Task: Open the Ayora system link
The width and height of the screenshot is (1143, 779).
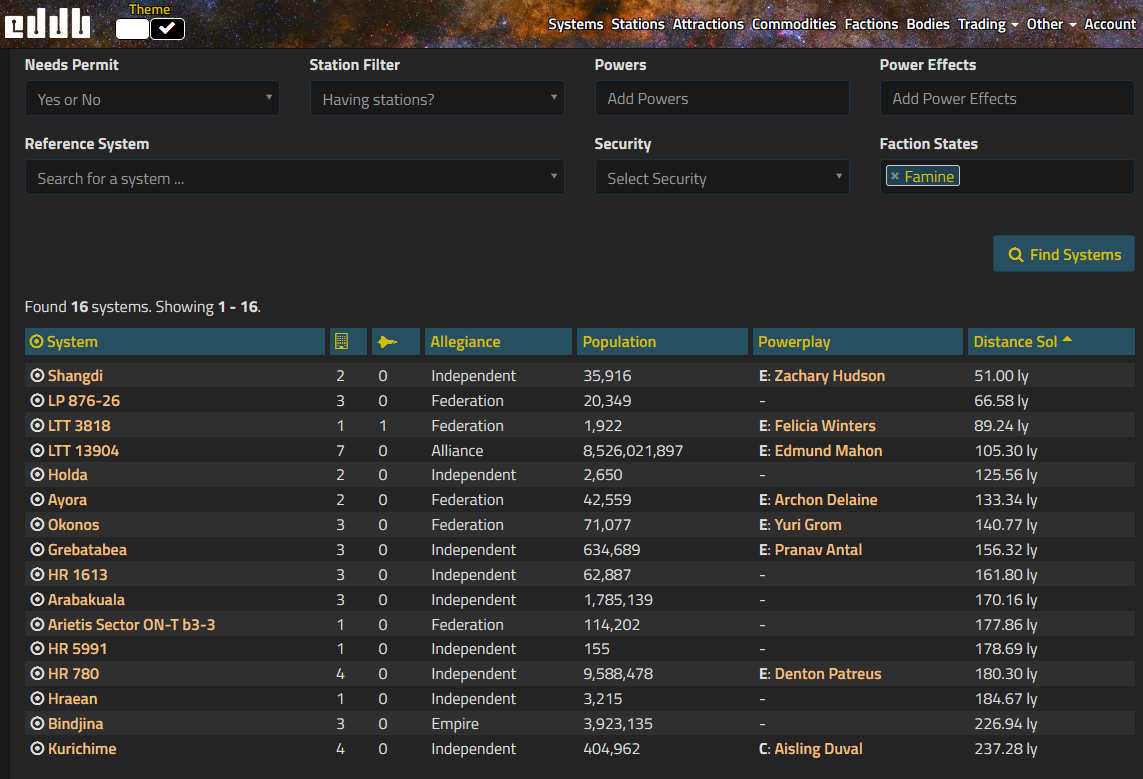Action: (67, 500)
